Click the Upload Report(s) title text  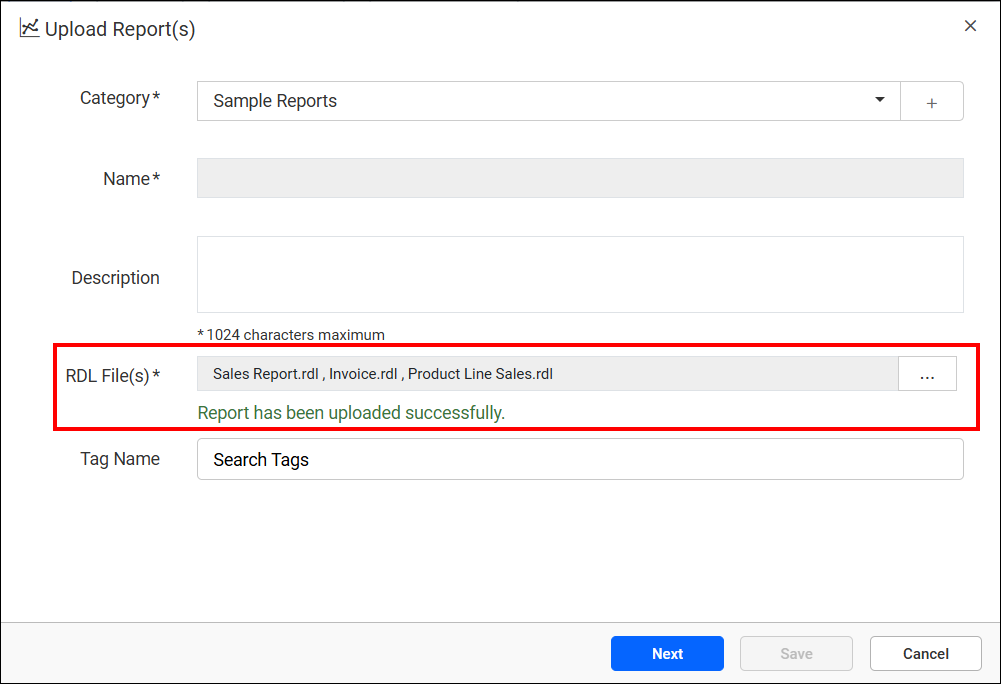click(x=119, y=28)
